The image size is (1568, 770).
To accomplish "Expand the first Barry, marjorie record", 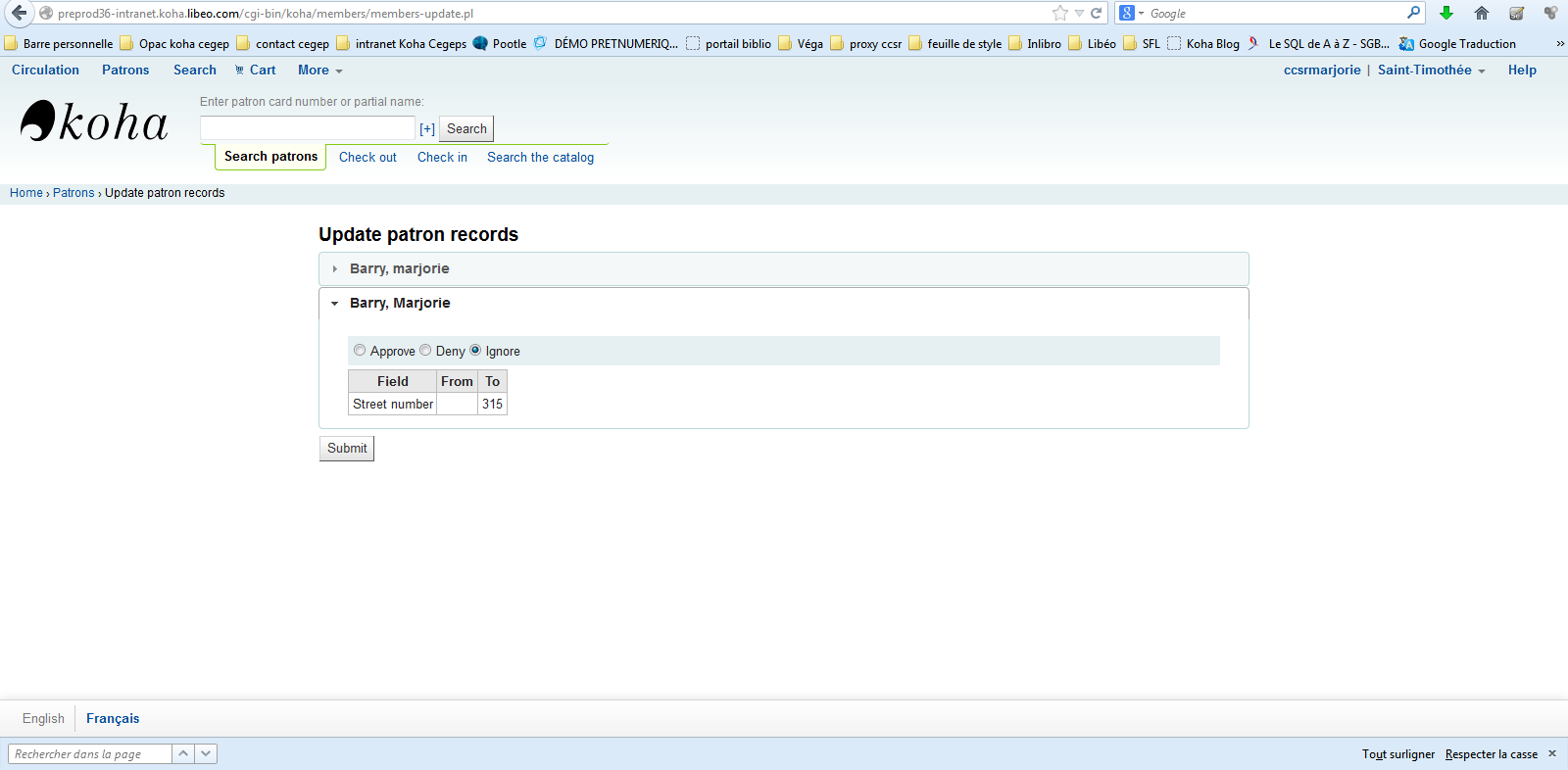I will 399,268.
